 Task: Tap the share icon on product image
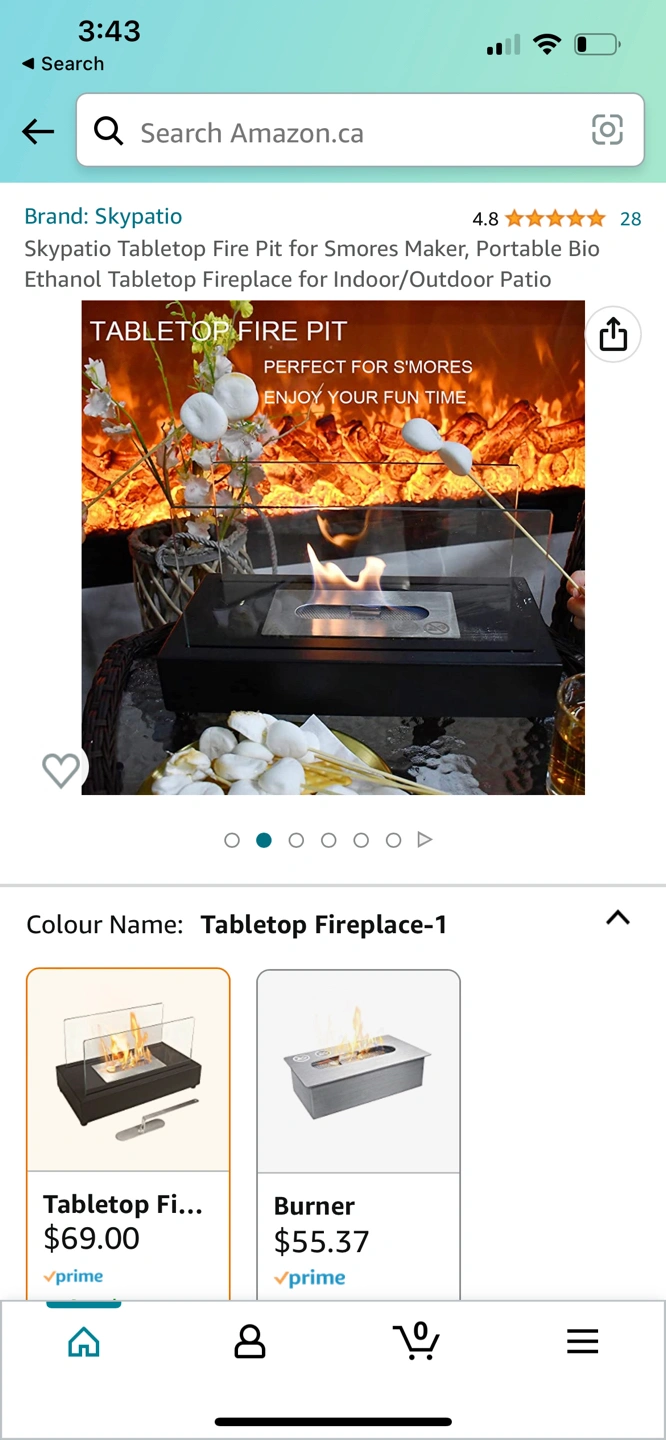click(x=613, y=334)
